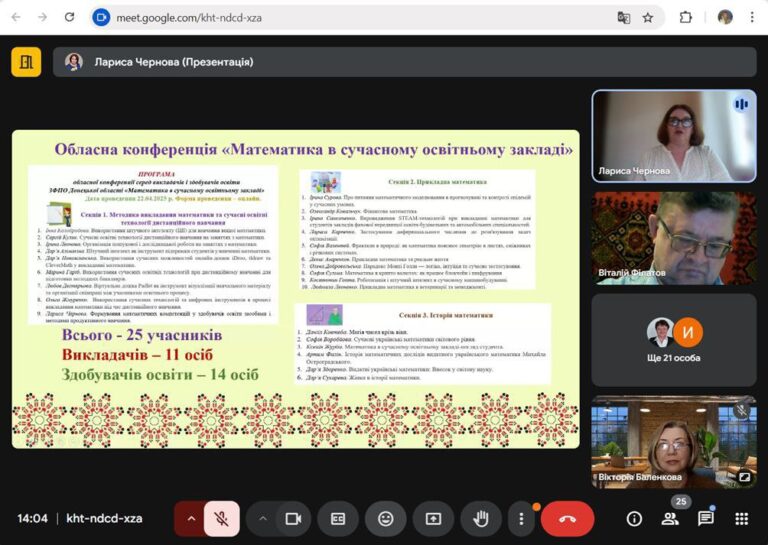Screen dimensions: 768x545
Task: Unmute the microphone
Action: coord(222,519)
